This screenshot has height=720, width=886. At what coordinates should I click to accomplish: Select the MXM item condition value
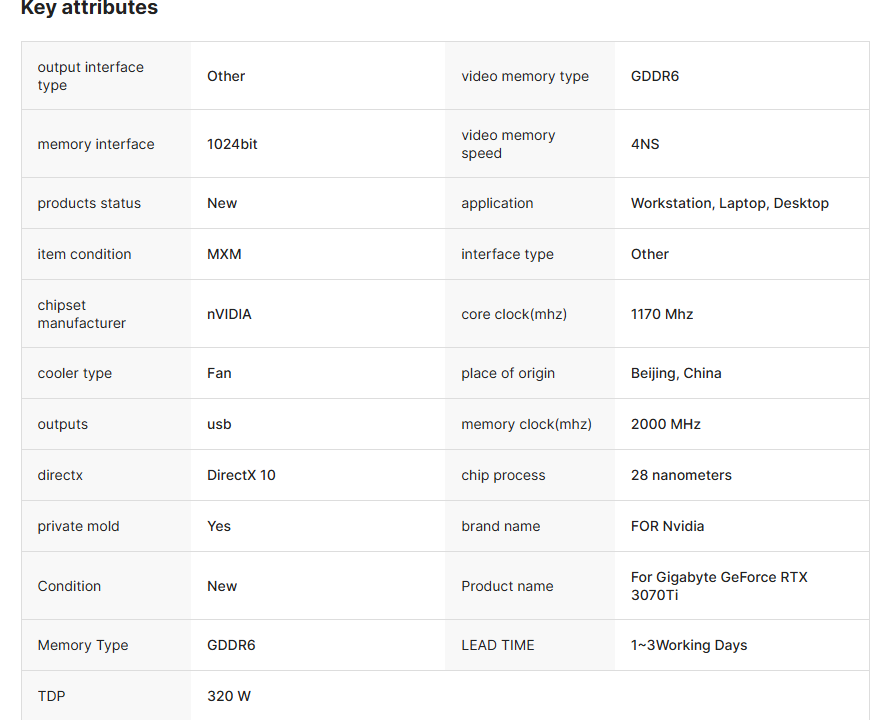click(224, 254)
